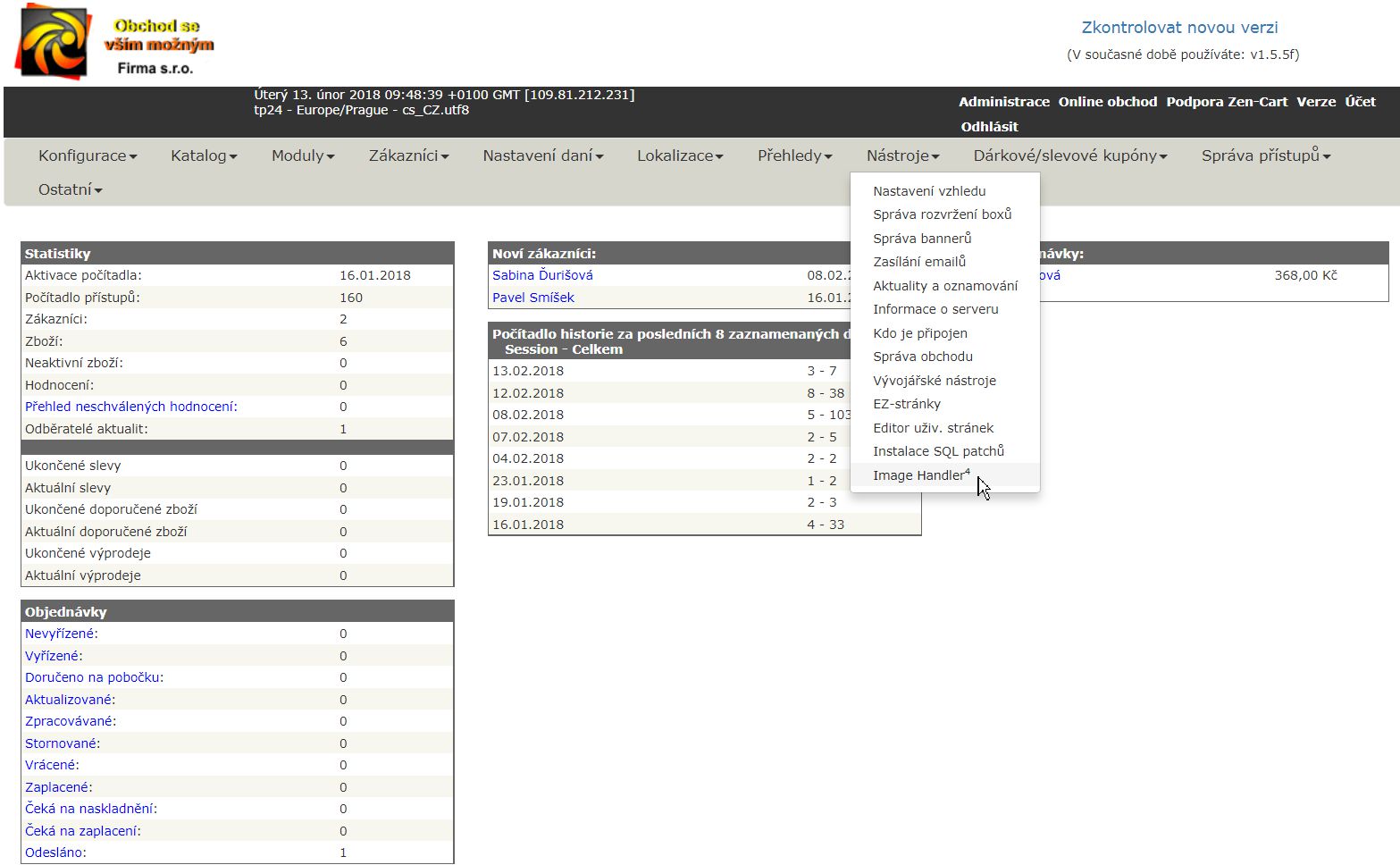Expand the Přehledy menu
Screen dimensions: 1400x865
(x=794, y=155)
